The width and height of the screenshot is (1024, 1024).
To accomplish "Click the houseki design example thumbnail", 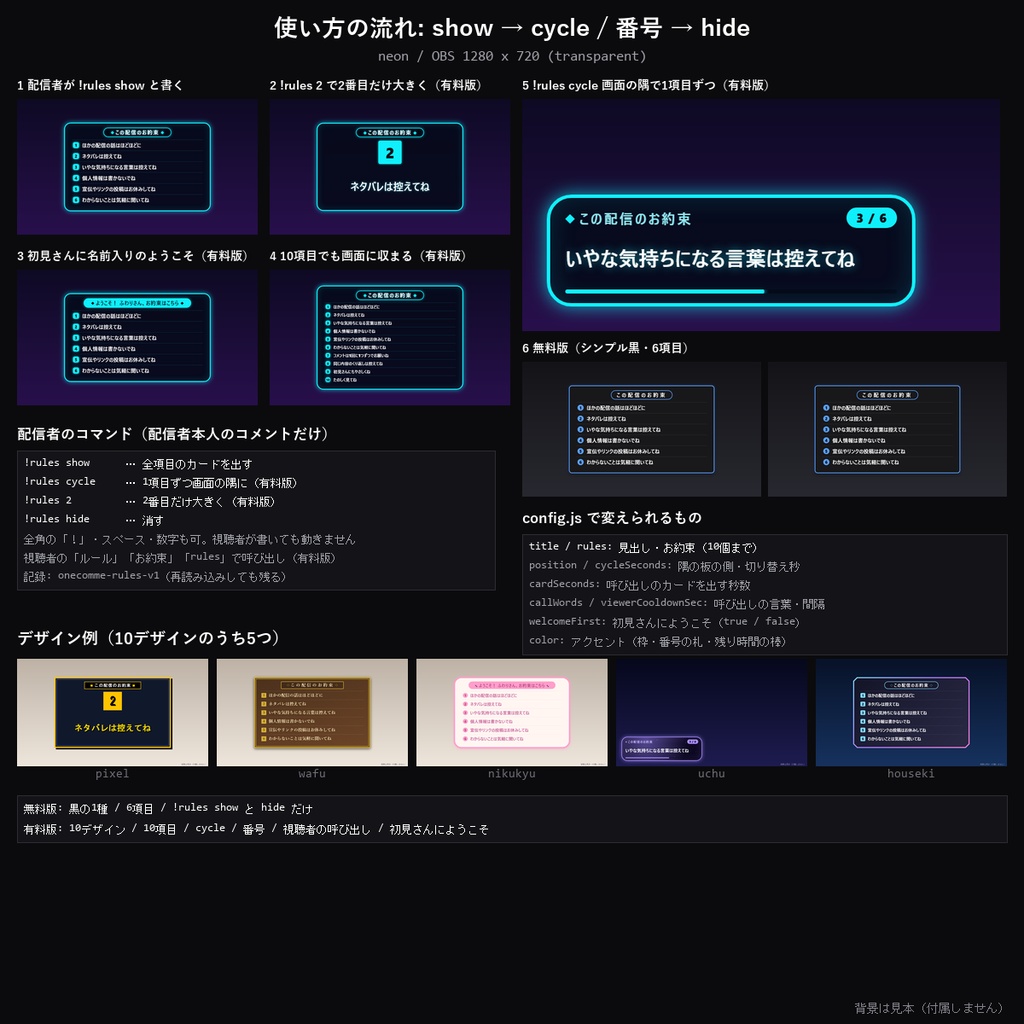I will [x=911, y=712].
